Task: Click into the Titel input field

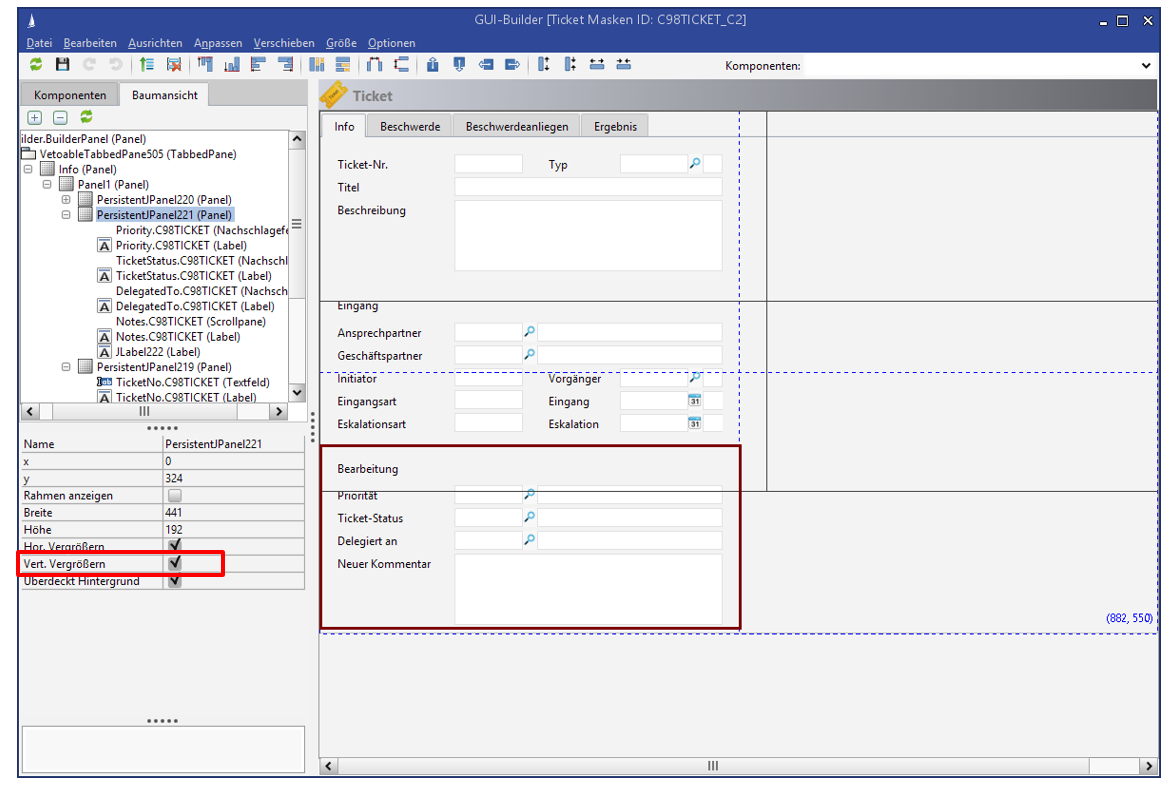Action: point(588,187)
